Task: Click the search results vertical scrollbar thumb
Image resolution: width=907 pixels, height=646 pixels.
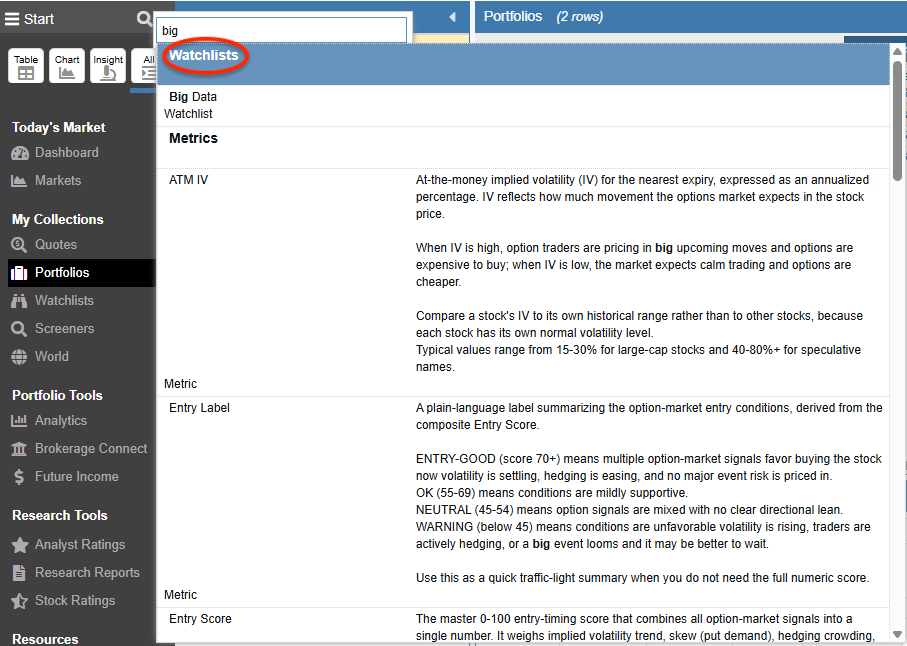Action: [x=897, y=120]
